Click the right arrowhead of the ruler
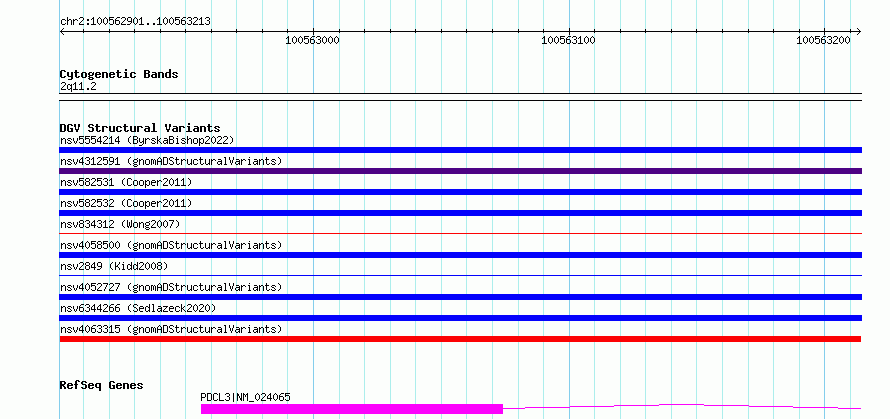 point(858,32)
